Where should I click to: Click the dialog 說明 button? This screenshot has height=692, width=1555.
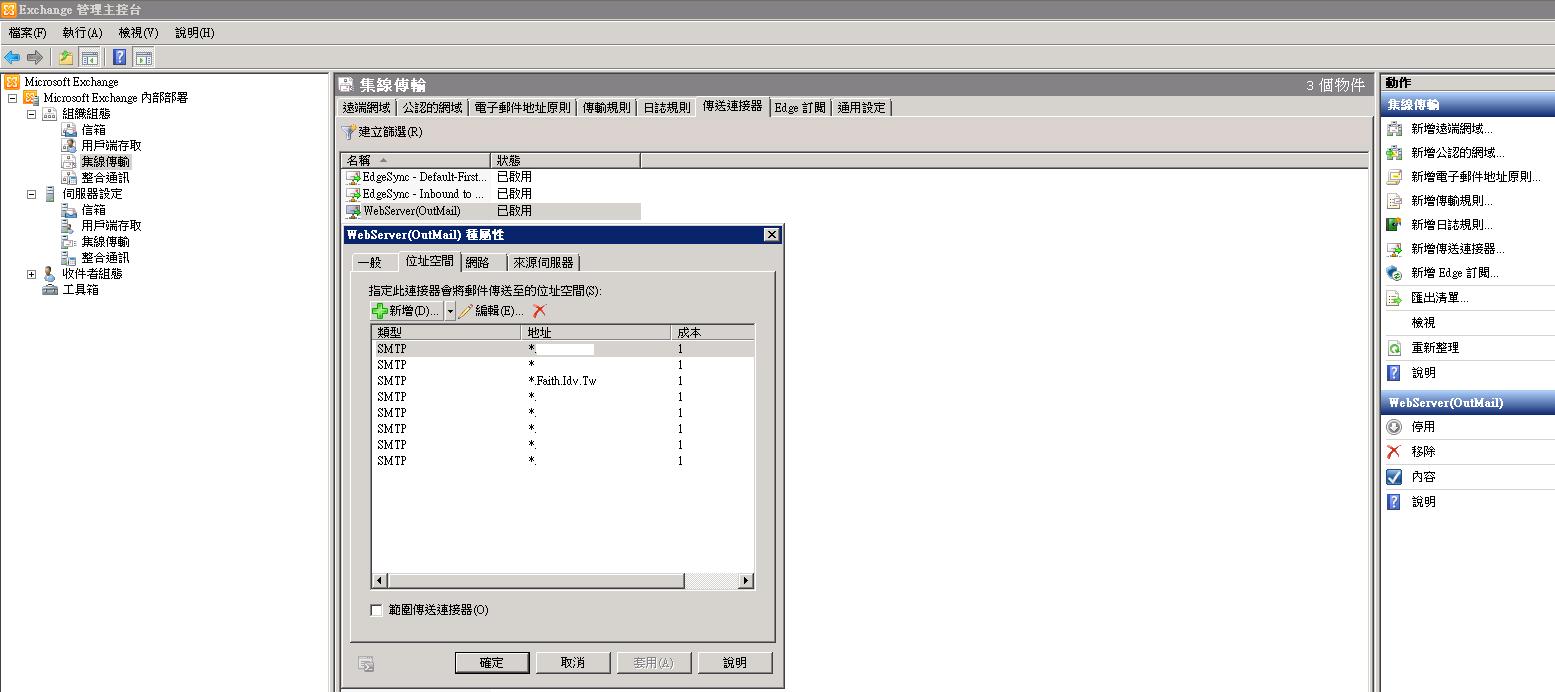pos(735,663)
